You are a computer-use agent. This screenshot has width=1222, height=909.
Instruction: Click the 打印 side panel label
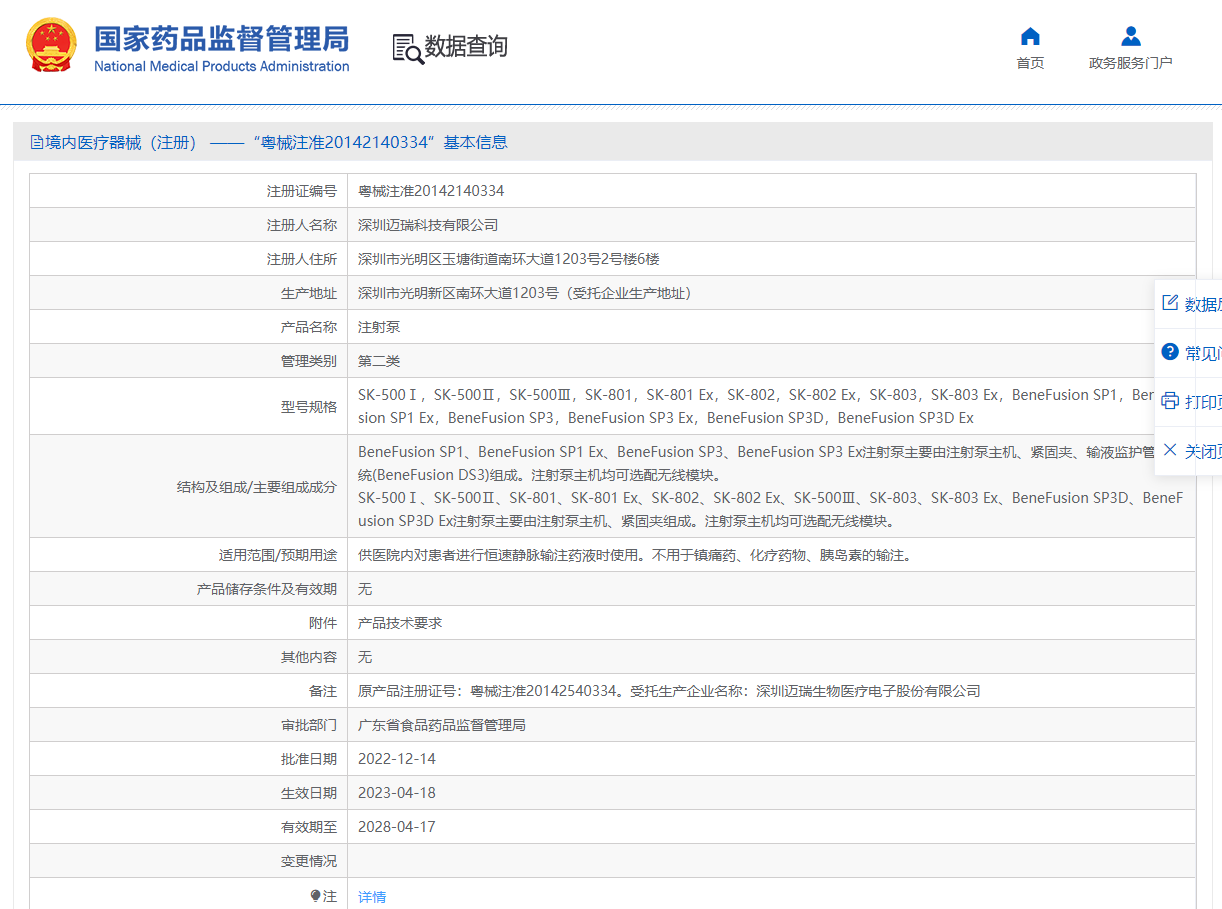(x=1203, y=402)
